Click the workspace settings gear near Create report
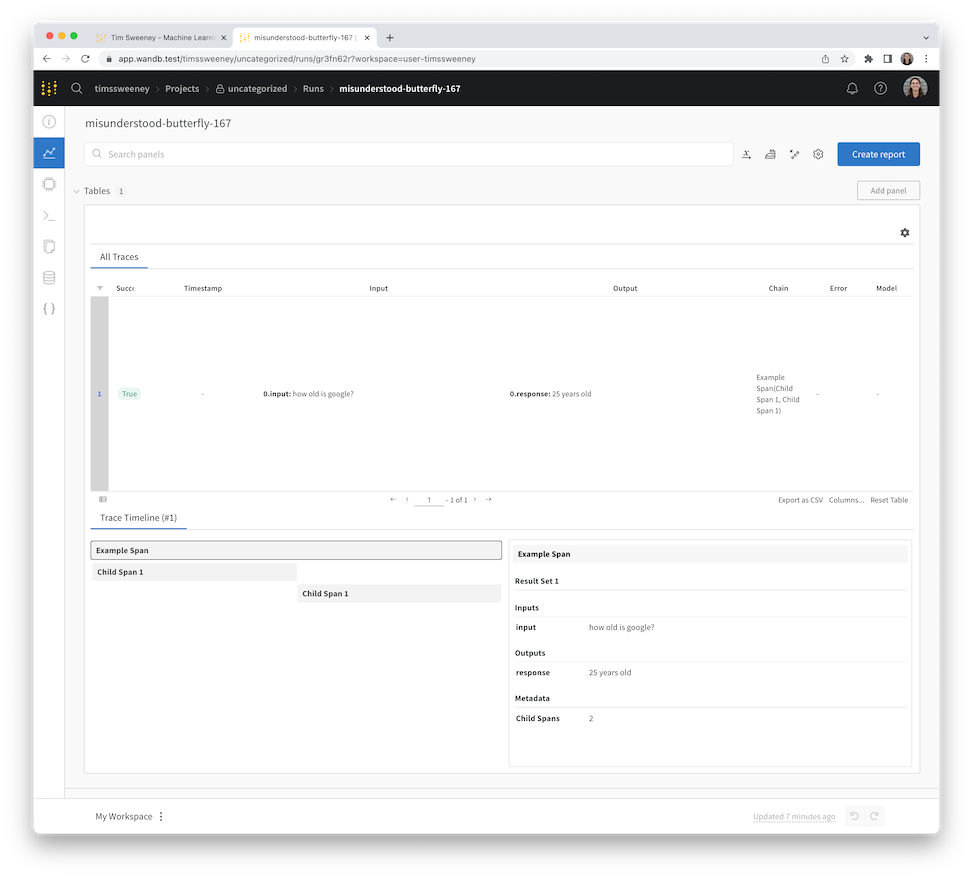 [x=817, y=154]
